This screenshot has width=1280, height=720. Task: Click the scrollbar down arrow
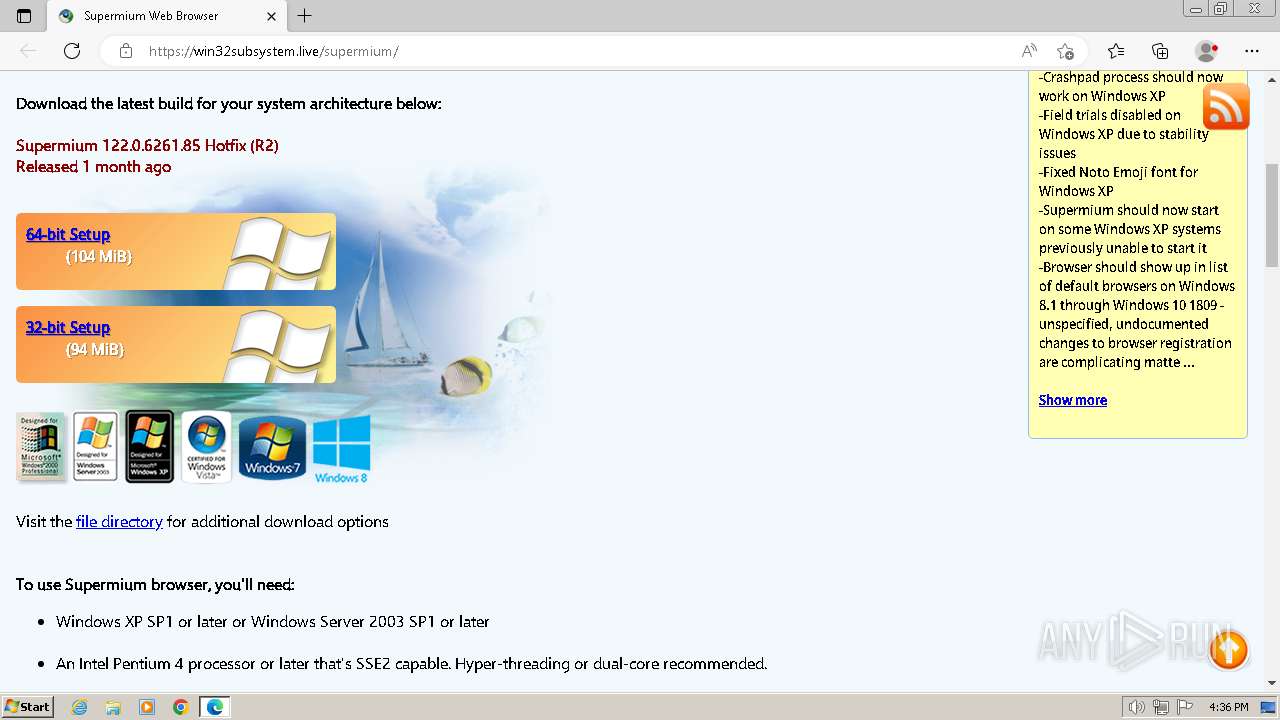click(x=1272, y=683)
